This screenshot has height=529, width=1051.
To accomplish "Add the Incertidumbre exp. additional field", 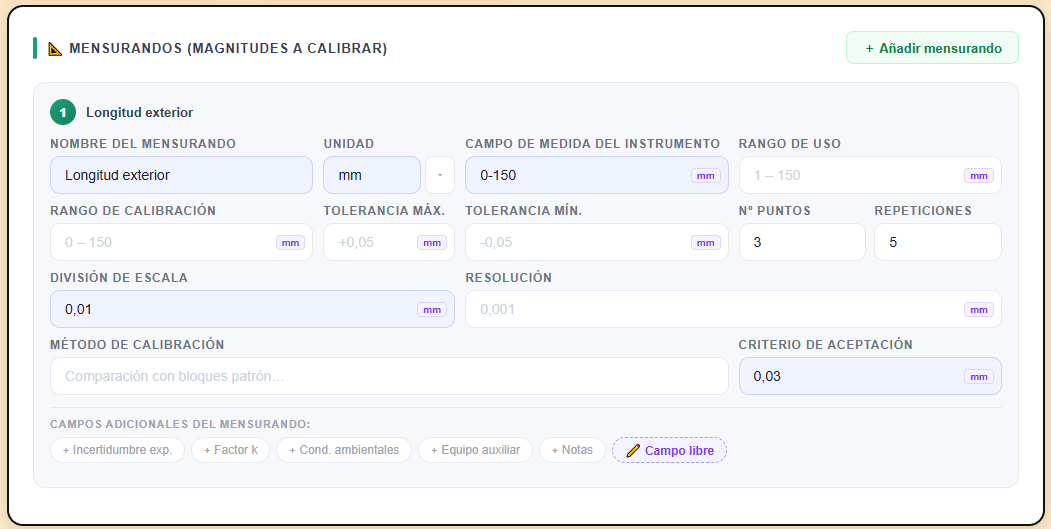I will coord(117,450).
